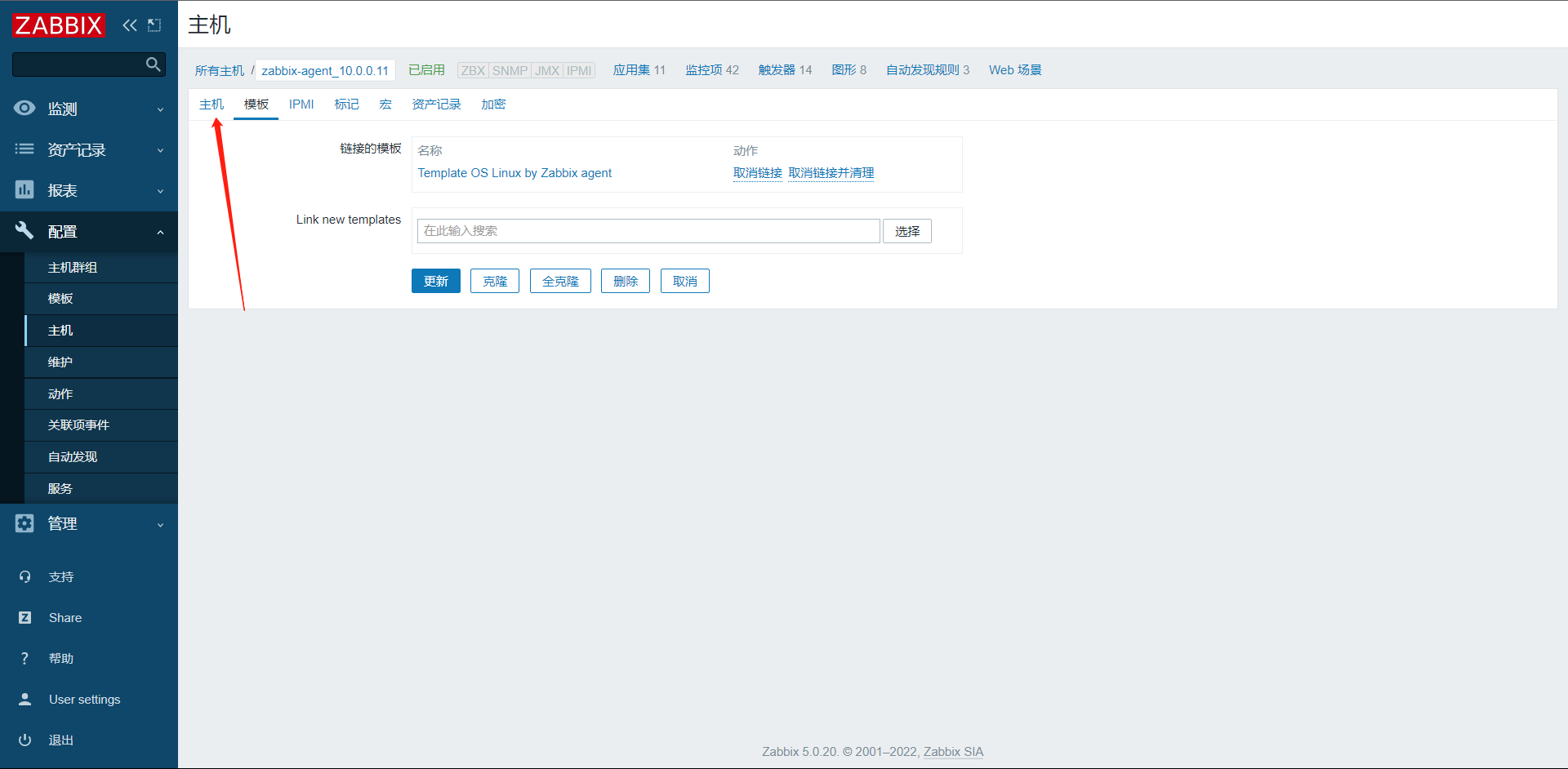Click the sidebar search input box
The height and width of the screenshot is (769, 1568).
pyautogui.click(x=78, y=64)
